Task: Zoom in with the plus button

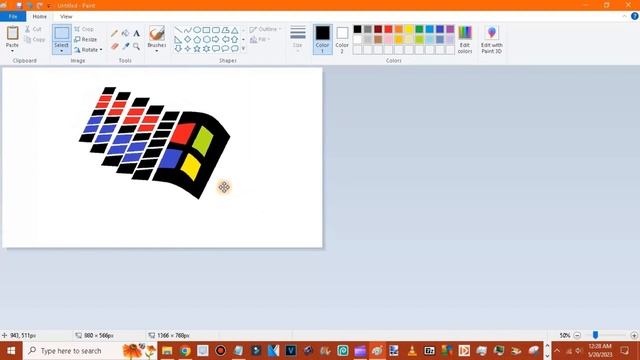Action: pos(634,336)
